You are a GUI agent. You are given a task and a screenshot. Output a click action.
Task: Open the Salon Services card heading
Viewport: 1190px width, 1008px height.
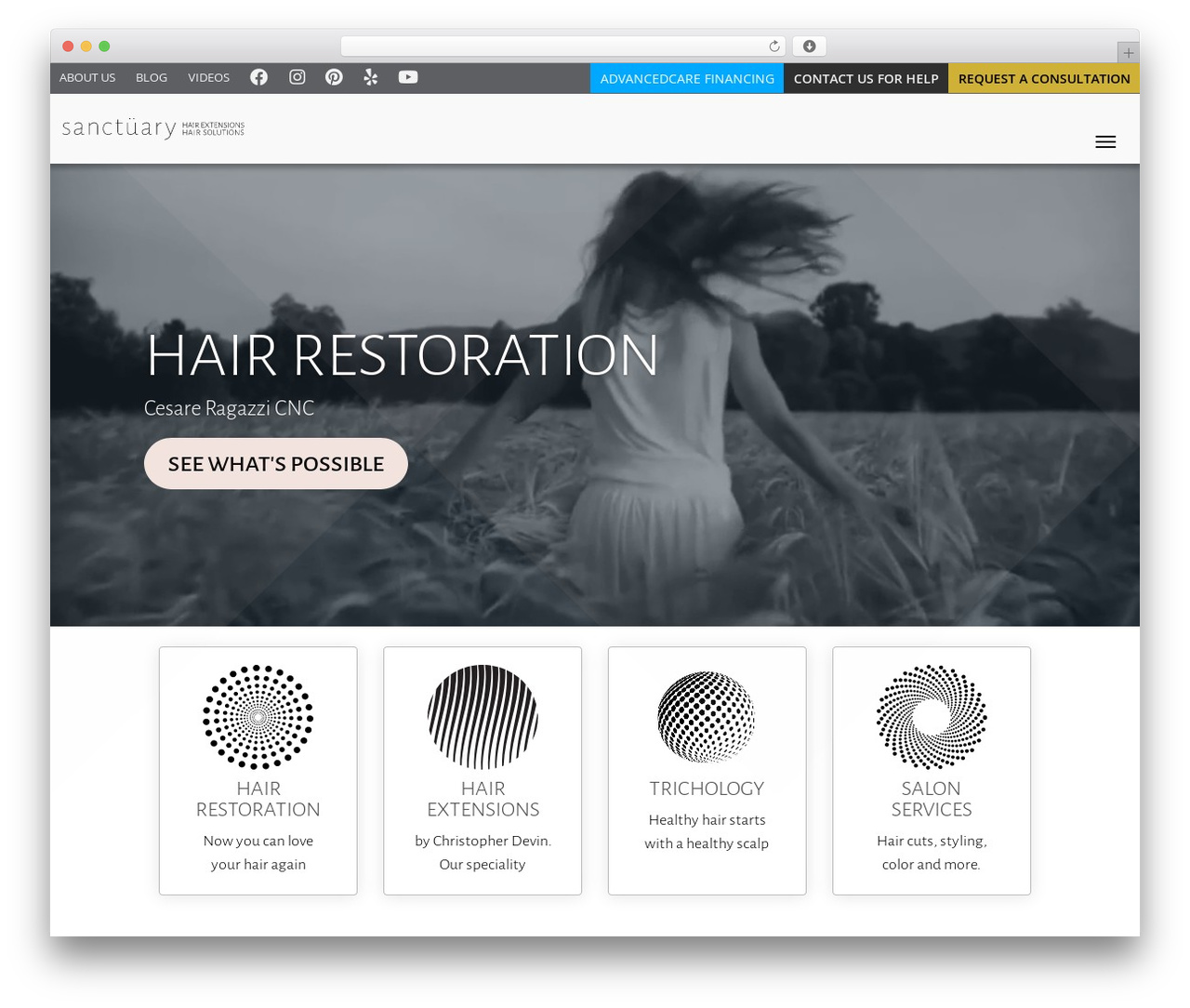[932, 799]
